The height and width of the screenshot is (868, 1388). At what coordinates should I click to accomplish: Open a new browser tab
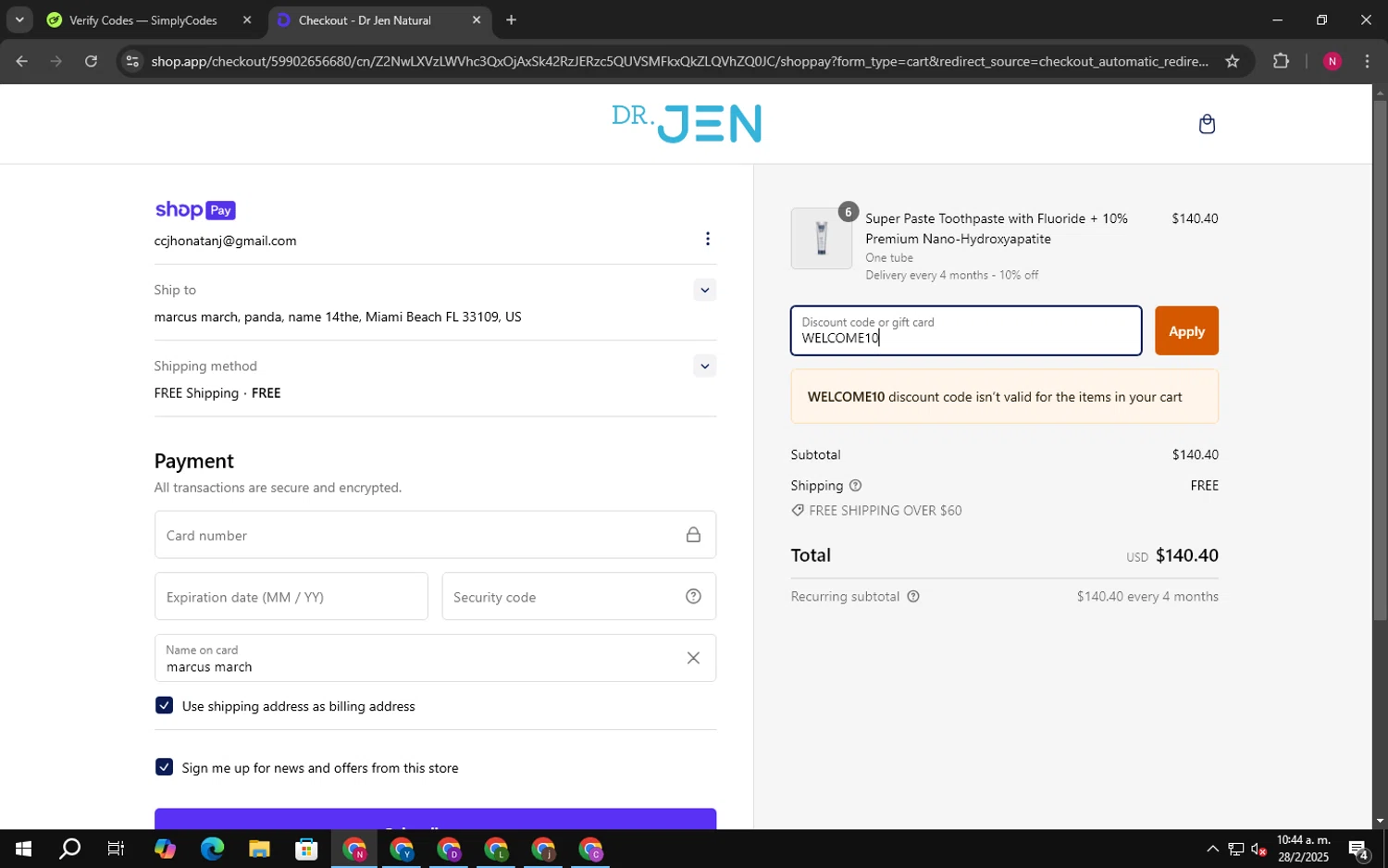(x=511, y=19)
